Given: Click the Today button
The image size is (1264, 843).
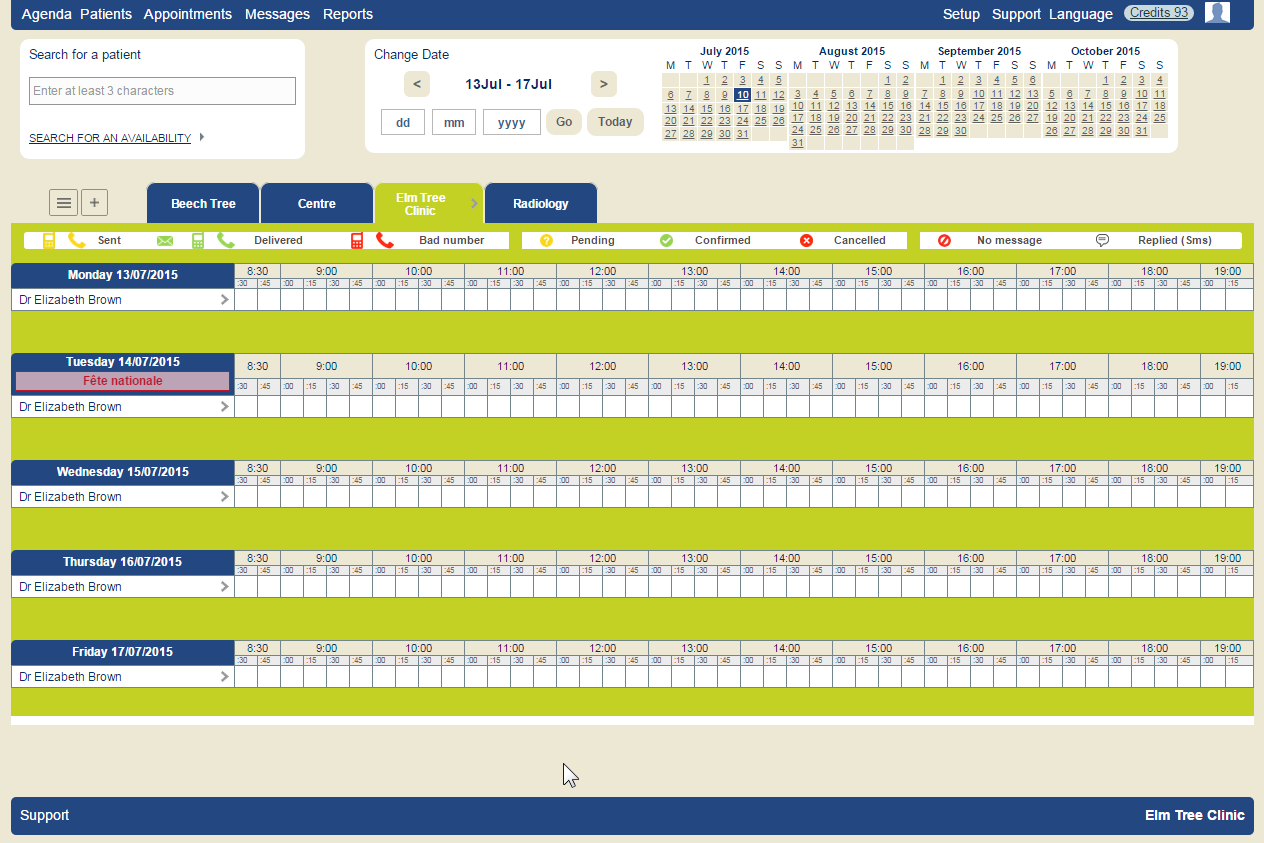Looking at the screenshot, I should (615, 122).
